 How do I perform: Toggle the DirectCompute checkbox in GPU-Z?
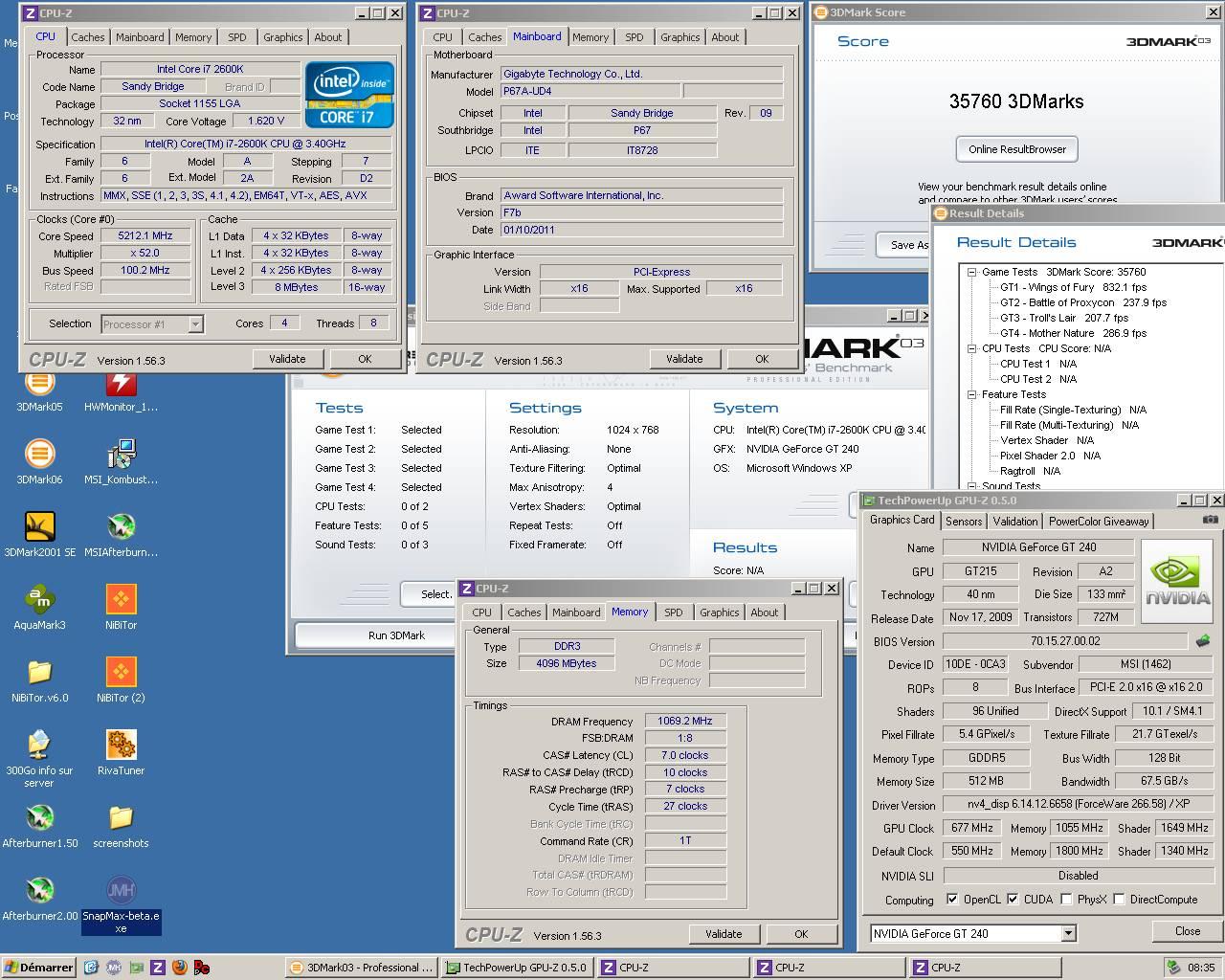pos(1119,900)
